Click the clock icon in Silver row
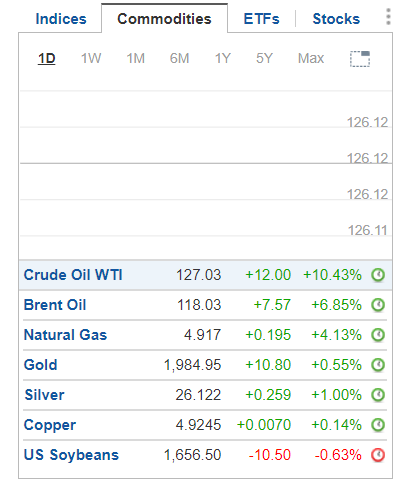415x483 pixels. click(x=378, y=395)
